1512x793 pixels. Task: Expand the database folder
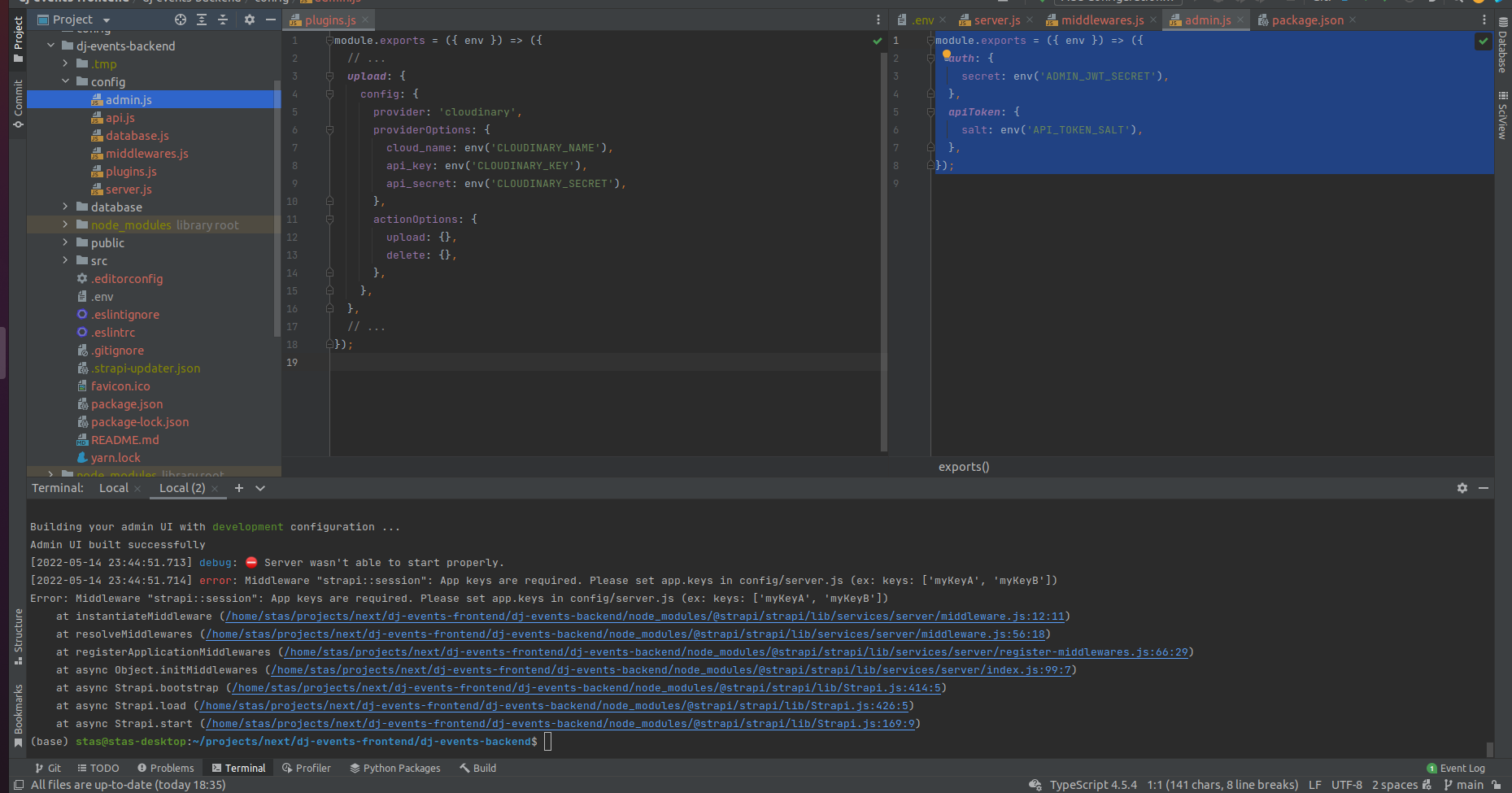(66, 207)
